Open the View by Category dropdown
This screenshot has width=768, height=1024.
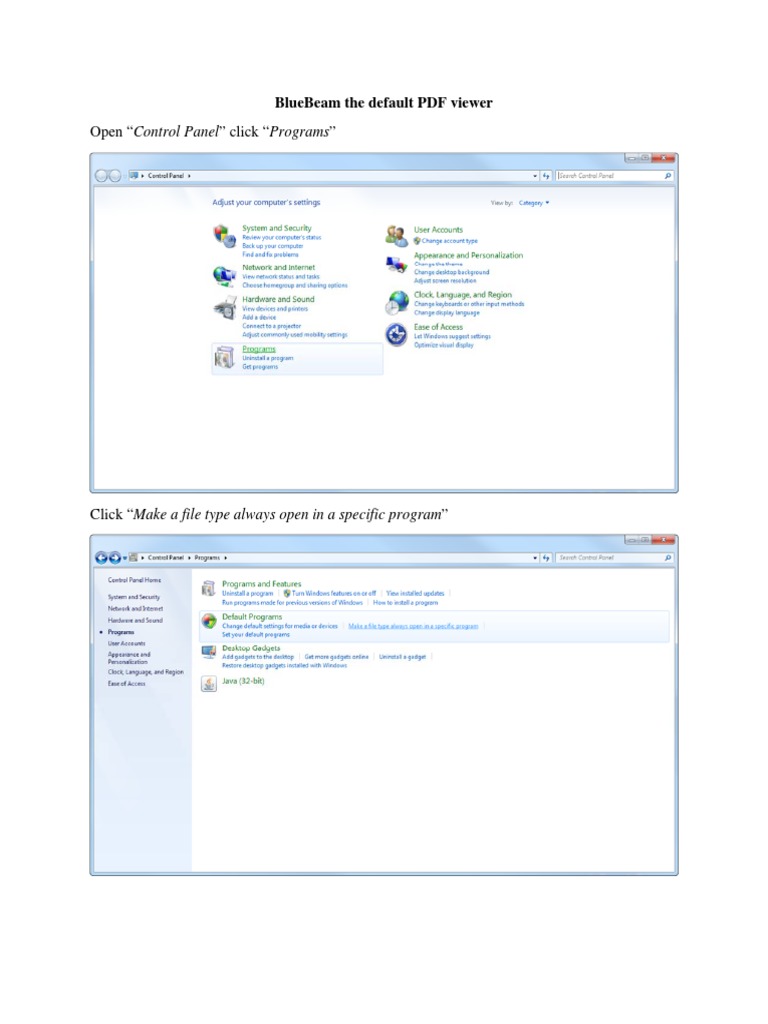coord(534,203)
